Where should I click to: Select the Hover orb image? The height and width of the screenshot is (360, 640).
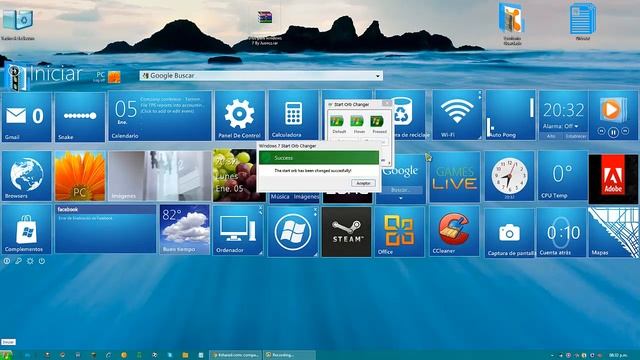click(358, 121)
